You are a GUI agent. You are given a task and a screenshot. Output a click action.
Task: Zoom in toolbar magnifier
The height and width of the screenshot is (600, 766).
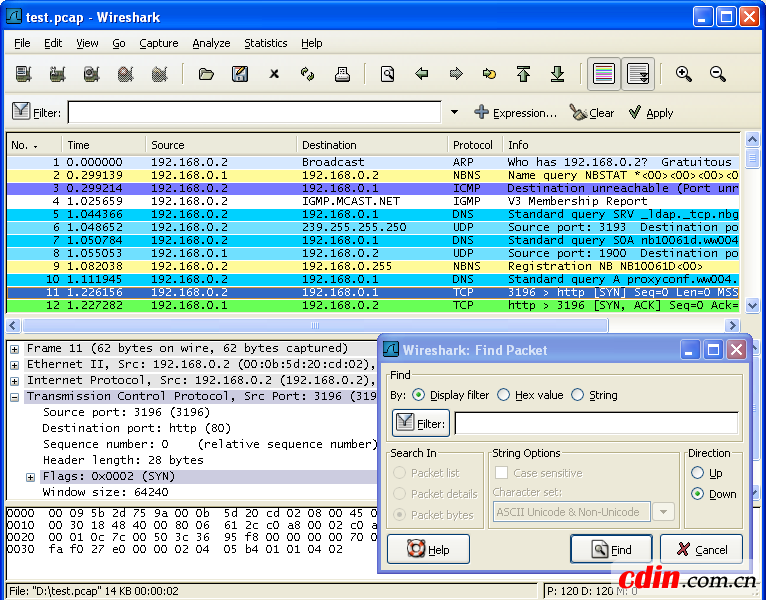683,74
